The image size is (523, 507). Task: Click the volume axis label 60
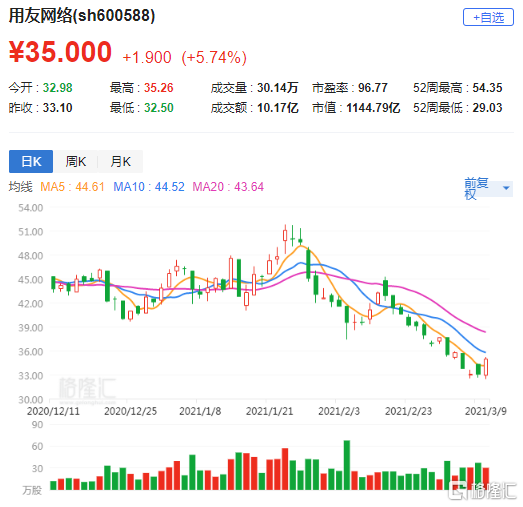coord(37,446)
